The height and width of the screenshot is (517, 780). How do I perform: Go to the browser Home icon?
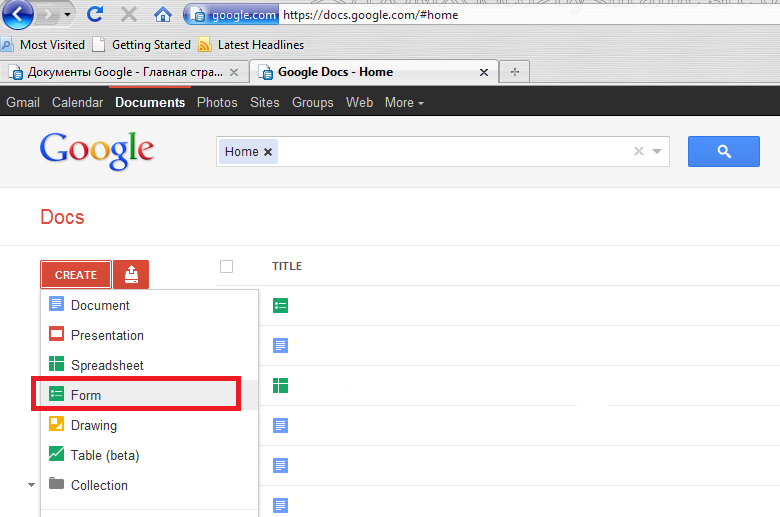(x=162, y=14)
